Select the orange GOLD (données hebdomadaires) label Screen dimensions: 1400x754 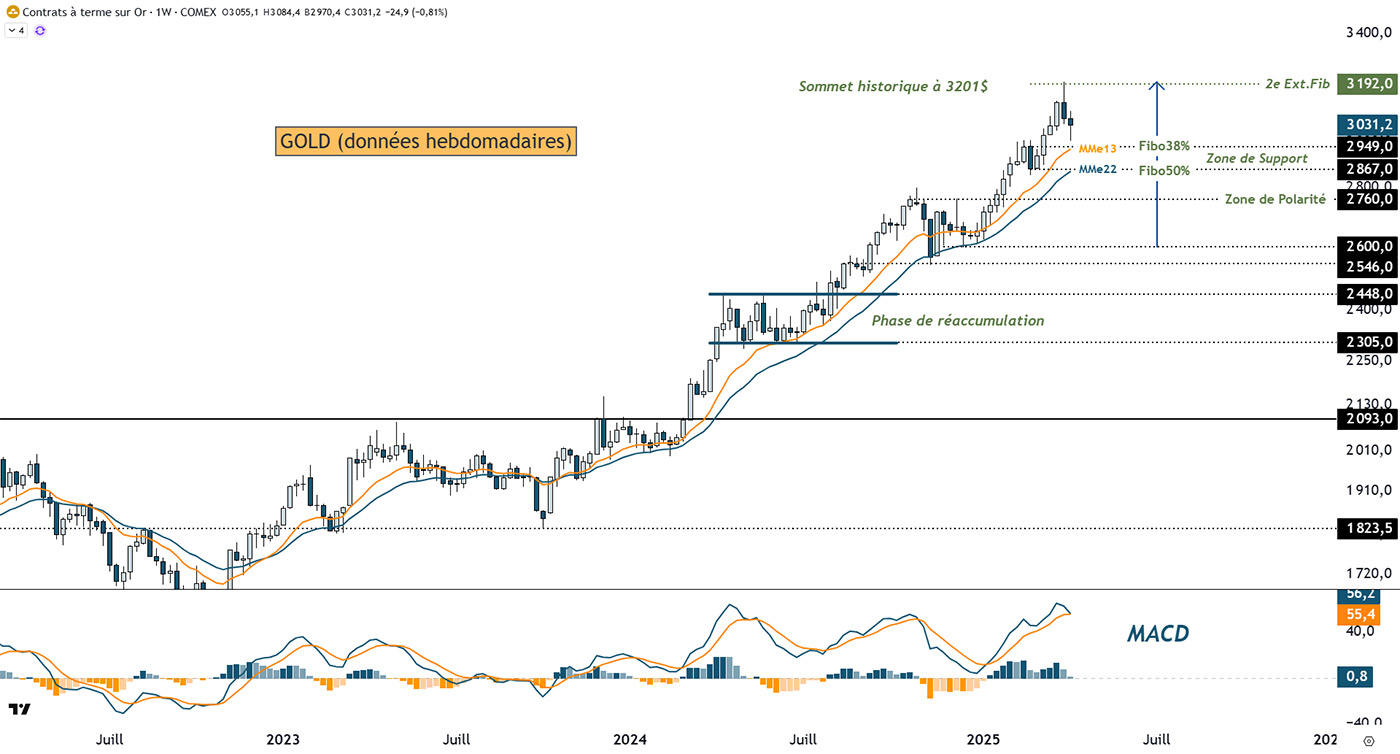pos(426,141)
